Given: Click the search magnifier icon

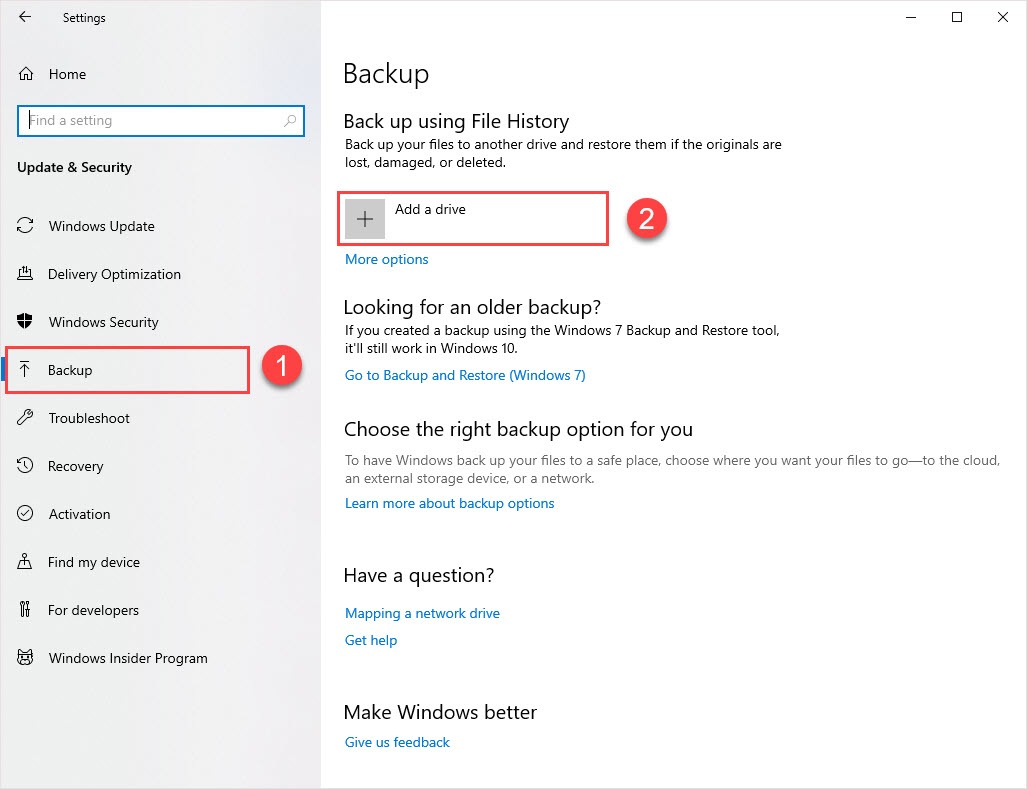Looking at the screenshot, I should (289, 120).
